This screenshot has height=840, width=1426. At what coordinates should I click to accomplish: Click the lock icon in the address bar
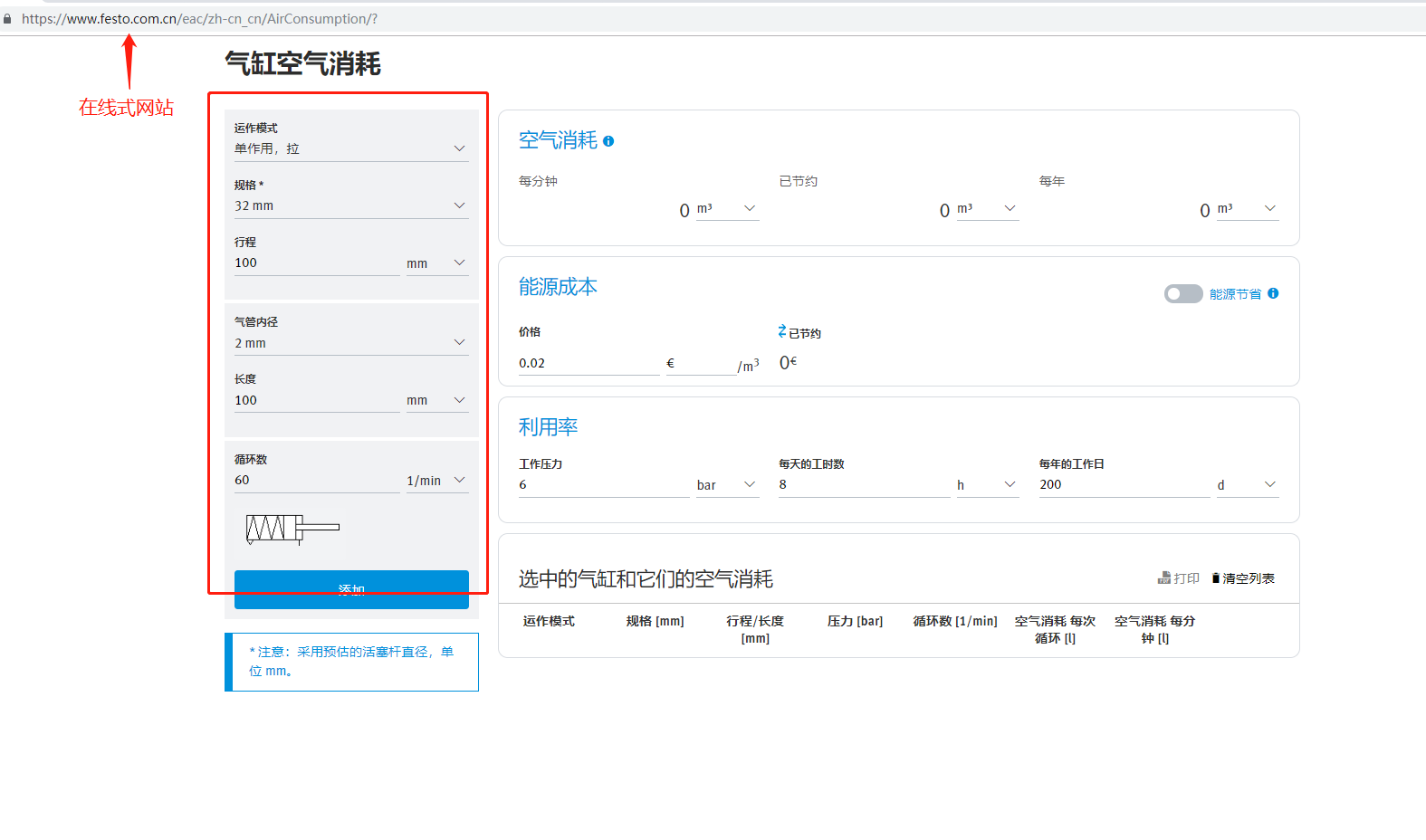tap(7, 19)
